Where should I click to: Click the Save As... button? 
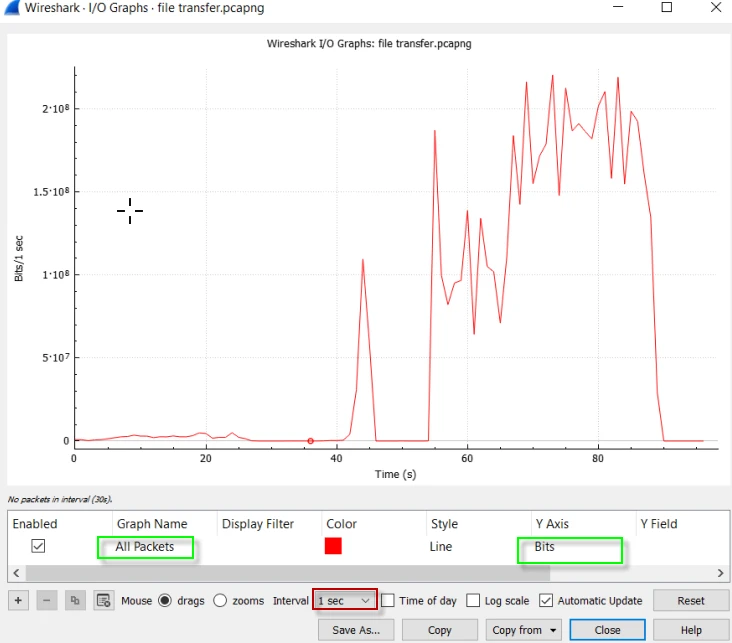(x=357, y=631)
